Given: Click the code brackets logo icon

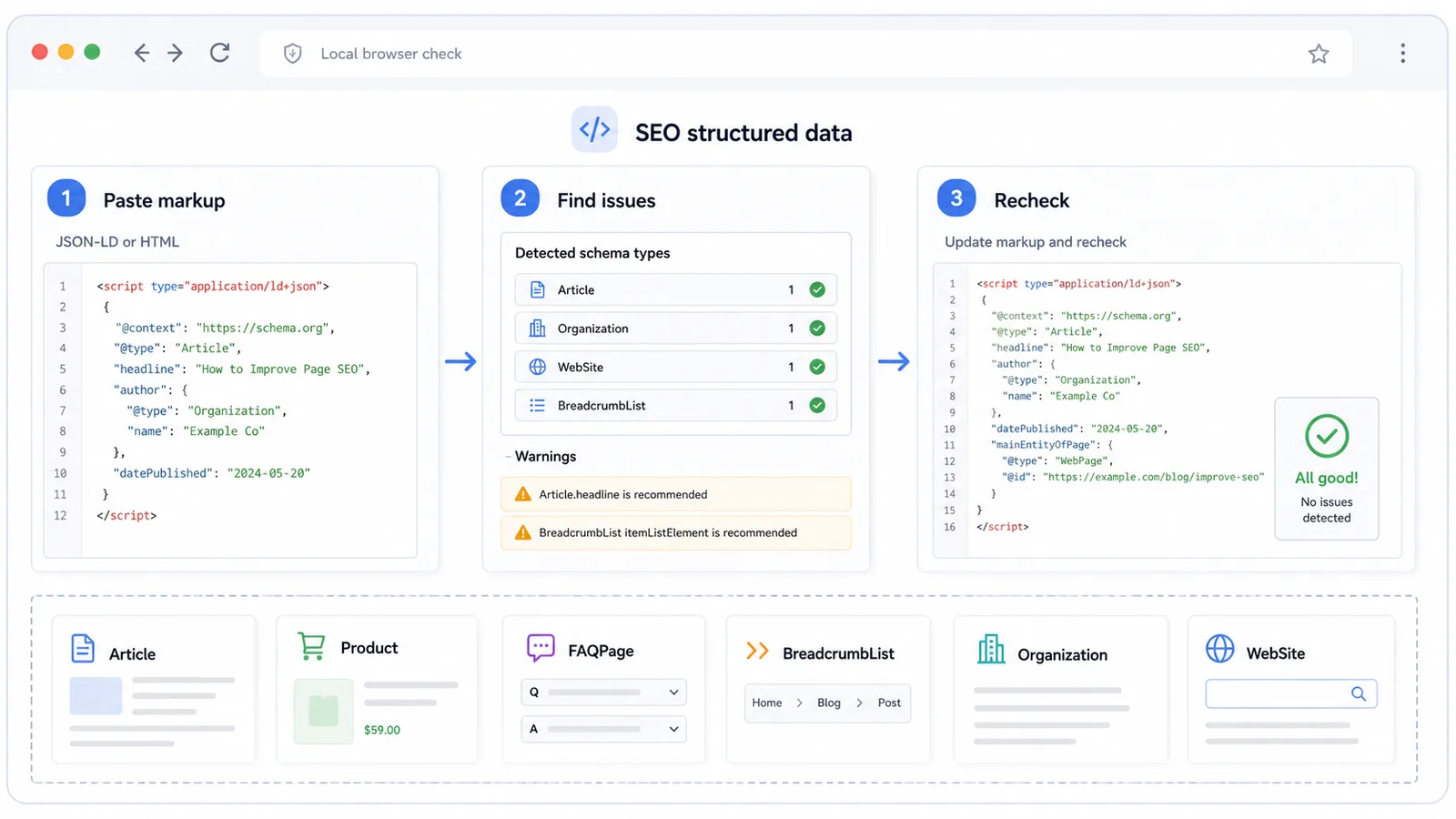Looking at the screenshot, I should (594, 129).
